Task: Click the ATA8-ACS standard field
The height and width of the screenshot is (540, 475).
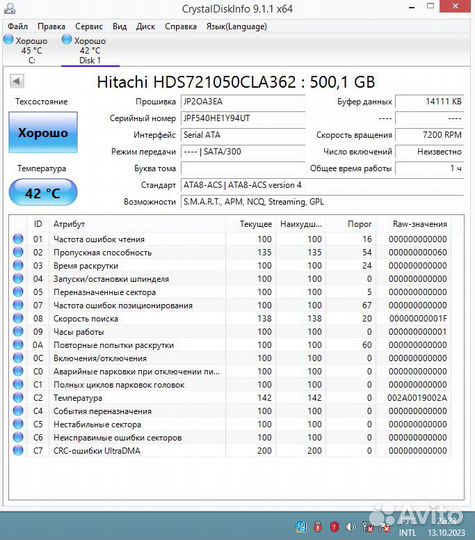Action: [322, 185]
